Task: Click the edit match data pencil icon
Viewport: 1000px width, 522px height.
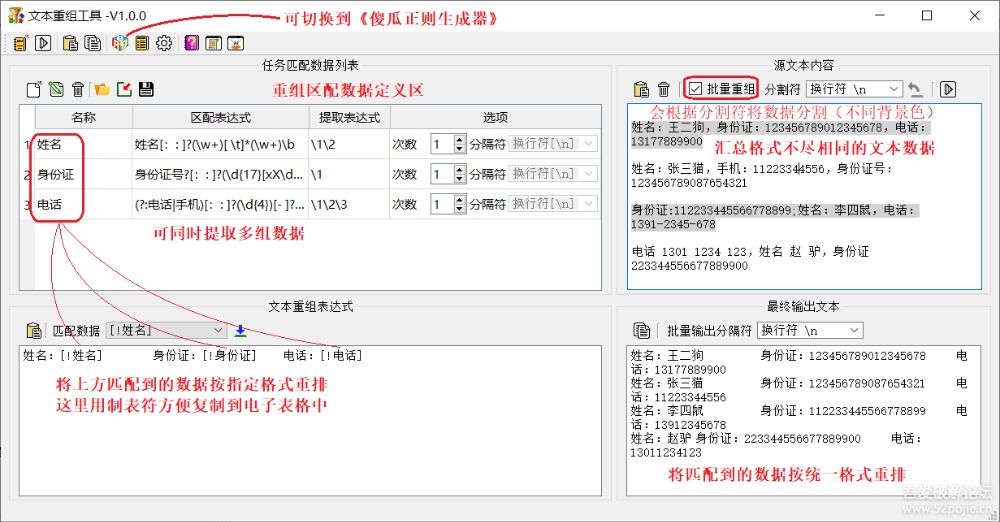Action: pos(56,89)
